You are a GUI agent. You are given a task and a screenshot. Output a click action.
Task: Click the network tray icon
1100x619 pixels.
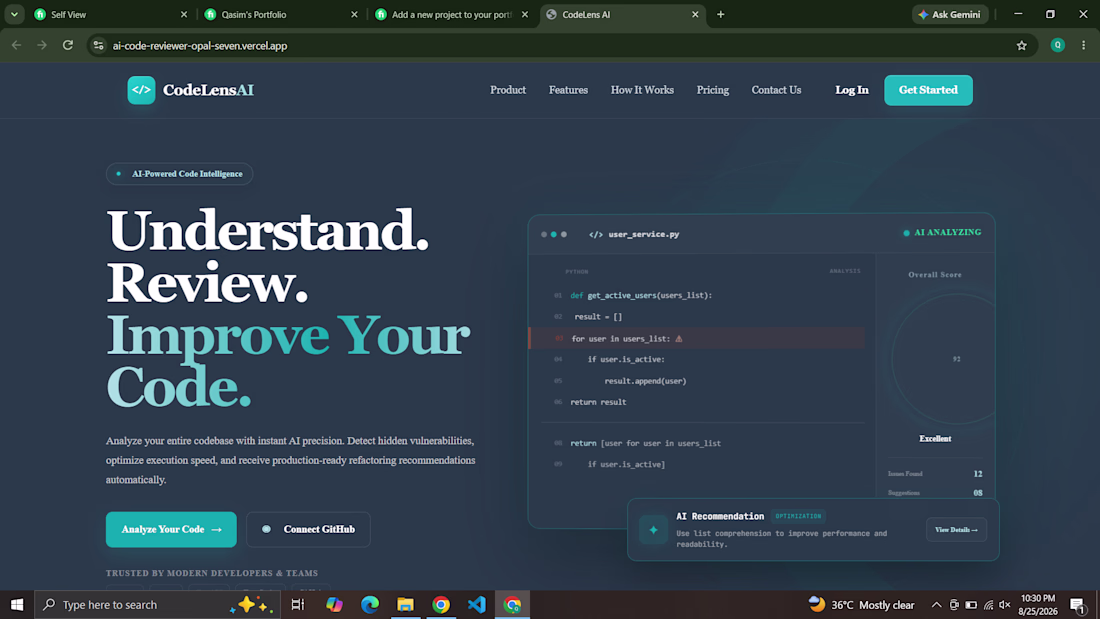[x=988, y=604]
